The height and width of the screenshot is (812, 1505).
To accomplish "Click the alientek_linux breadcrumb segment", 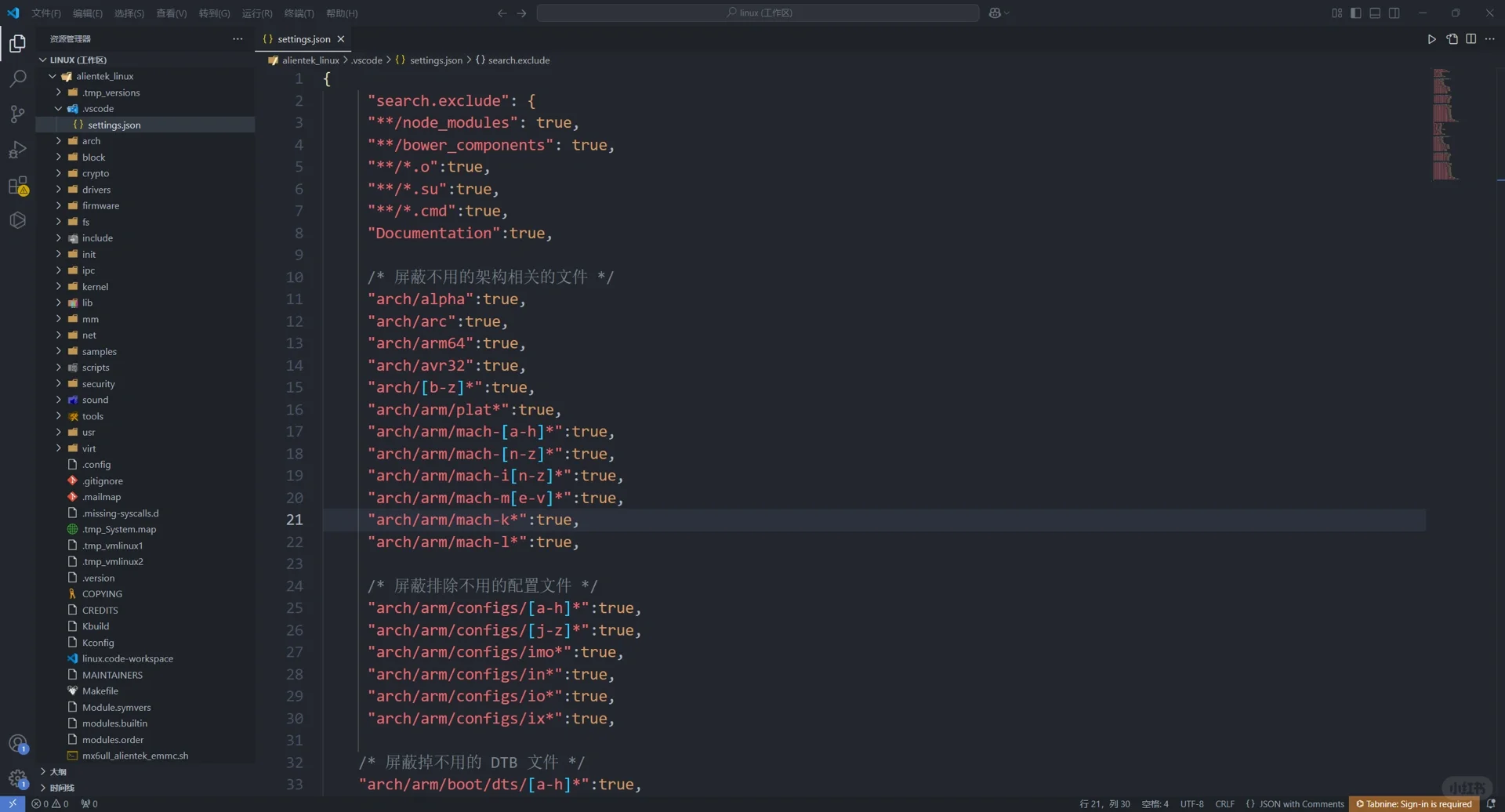I will tap(304, 60).
